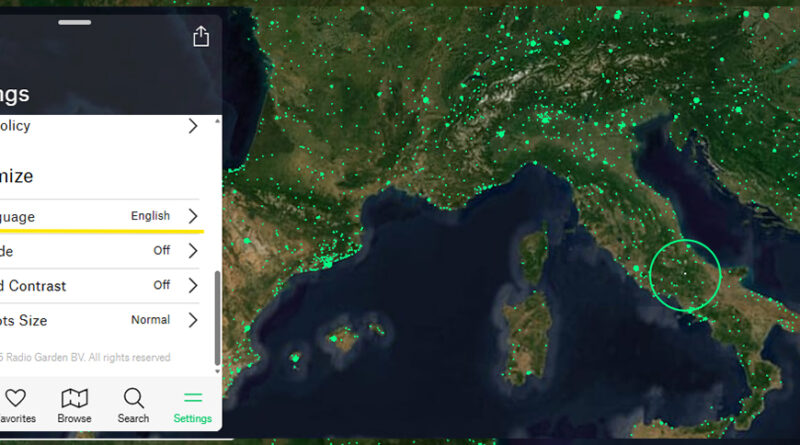
Task: Expand the Language row chevron
Action: tap(193, 216)
